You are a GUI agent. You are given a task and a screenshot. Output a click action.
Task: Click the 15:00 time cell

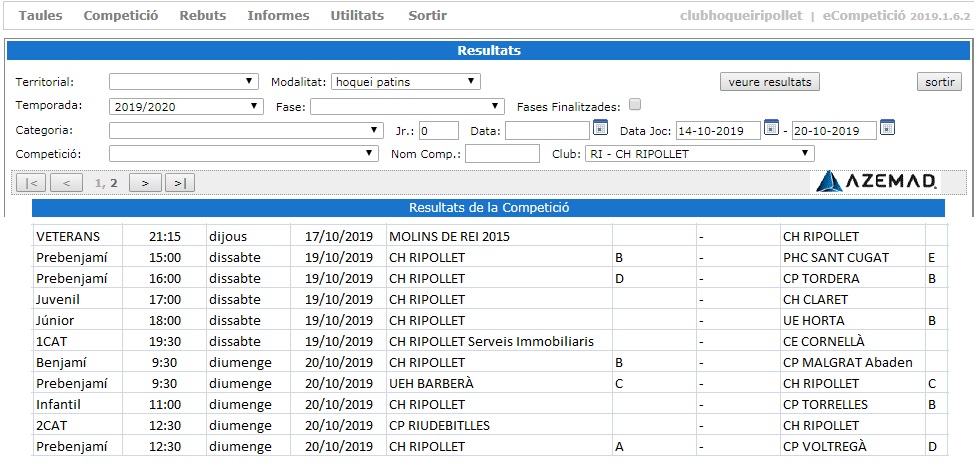[x=164, y=257]
